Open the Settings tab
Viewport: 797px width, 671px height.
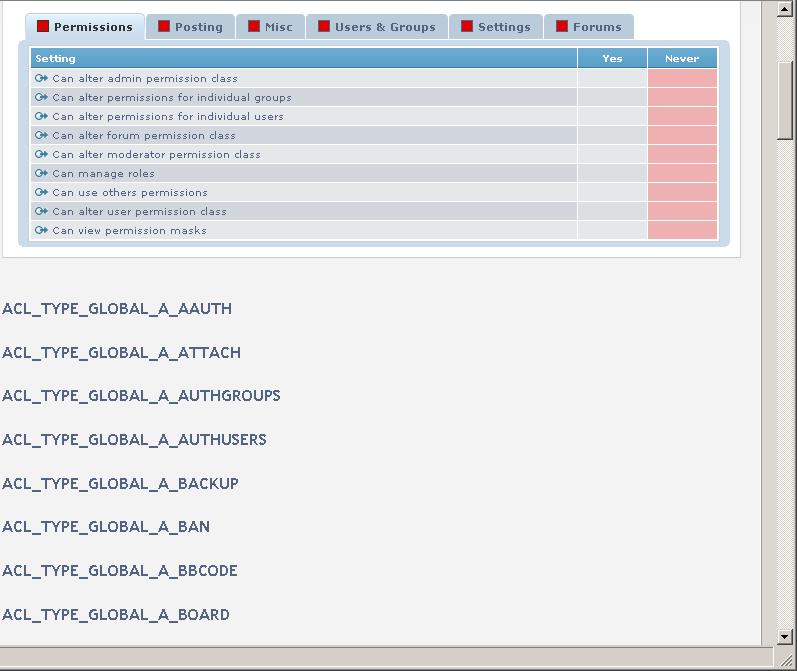495,27
